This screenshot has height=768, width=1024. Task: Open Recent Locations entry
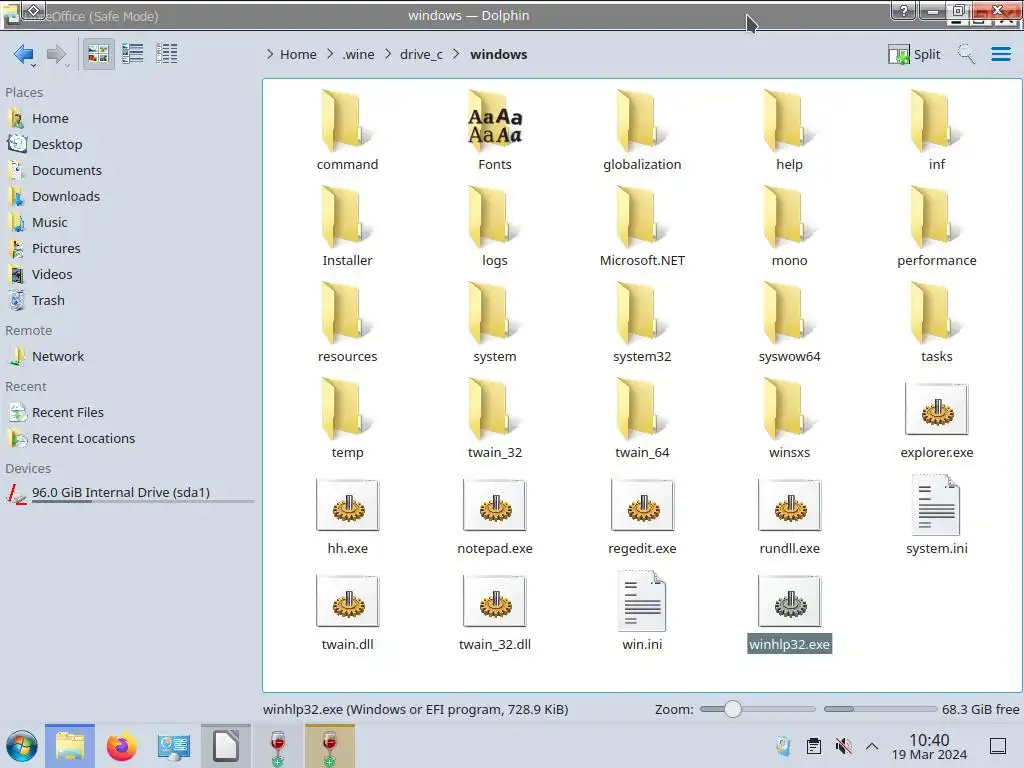83,439
